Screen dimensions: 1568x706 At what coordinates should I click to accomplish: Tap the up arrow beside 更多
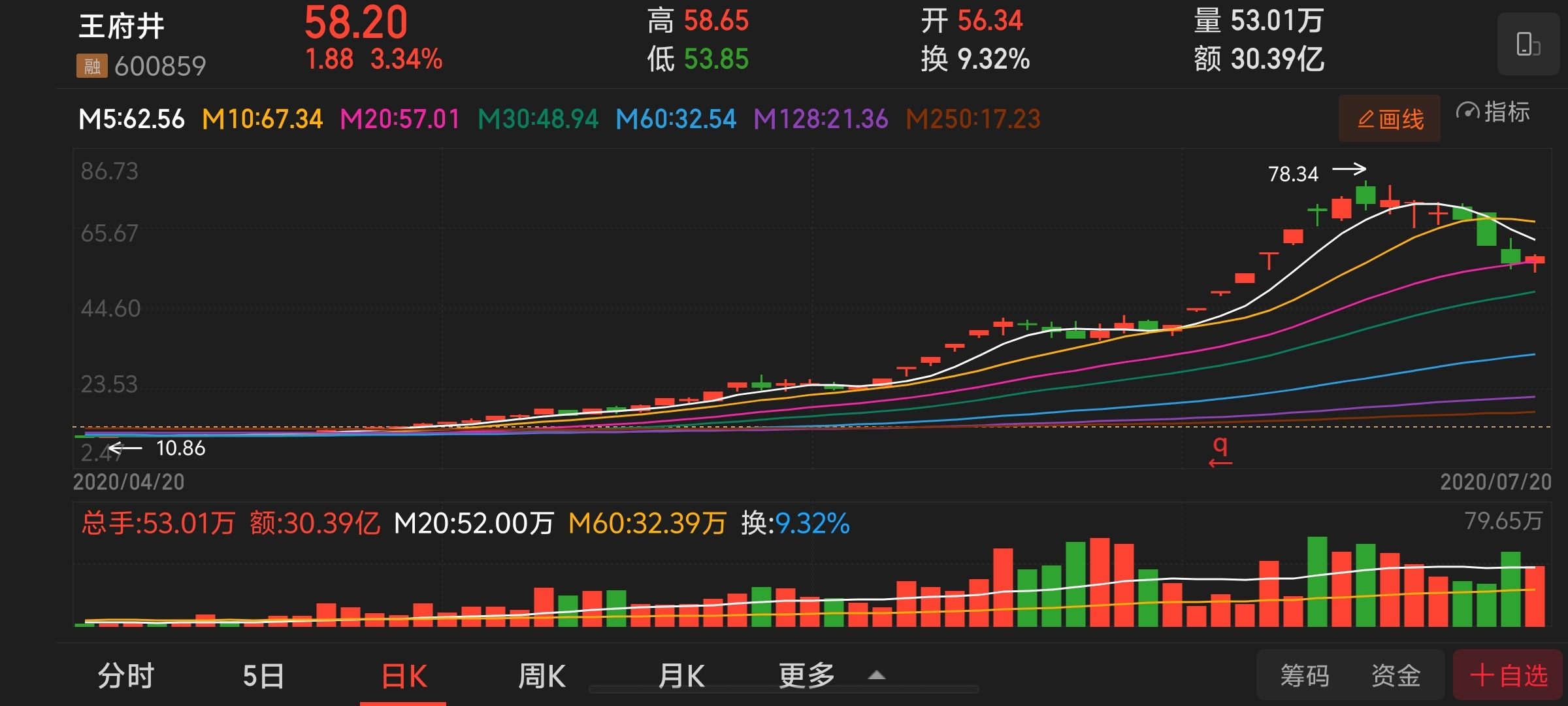tap(877, 675)
